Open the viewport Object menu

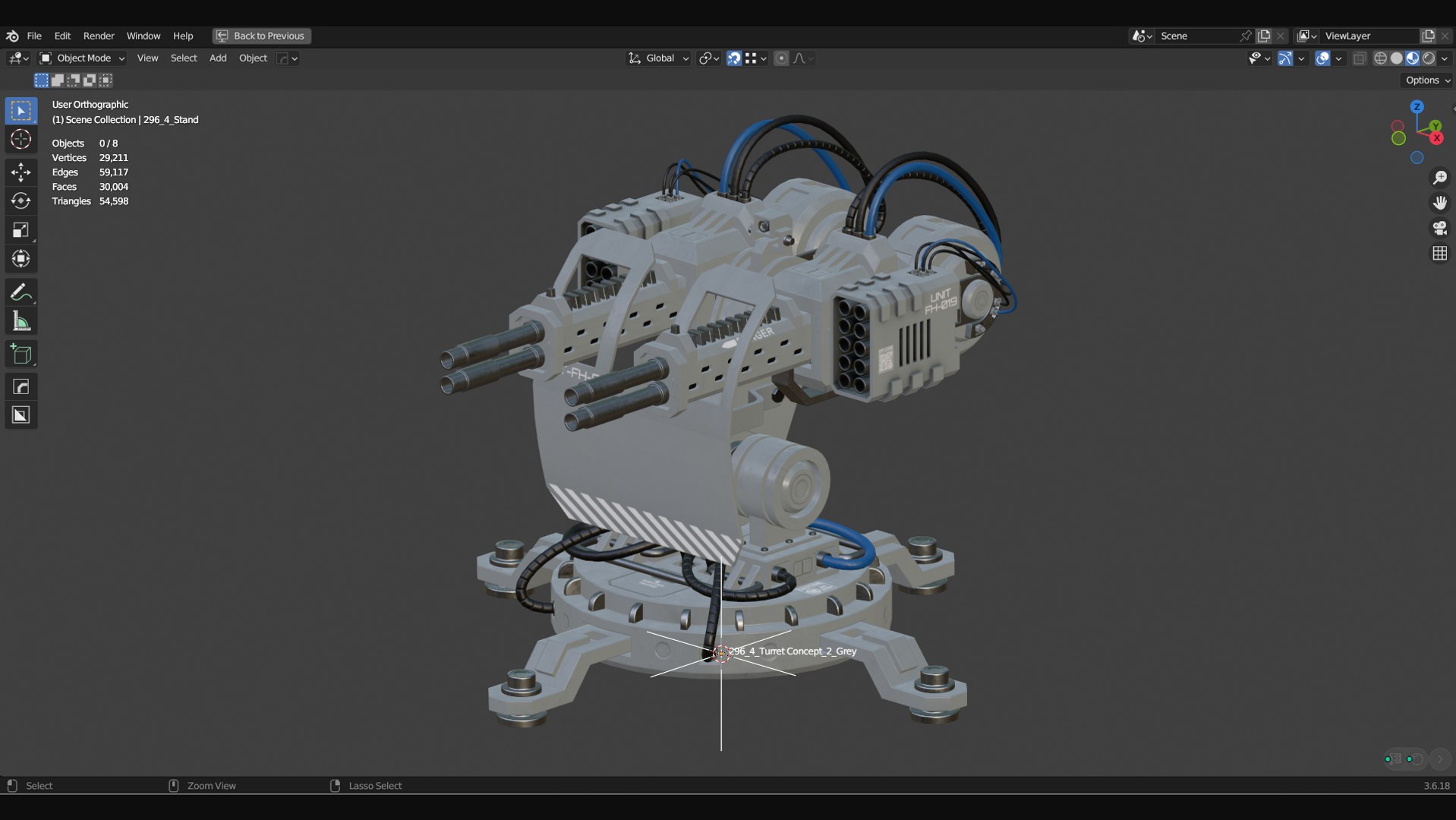tap(253, 58)
